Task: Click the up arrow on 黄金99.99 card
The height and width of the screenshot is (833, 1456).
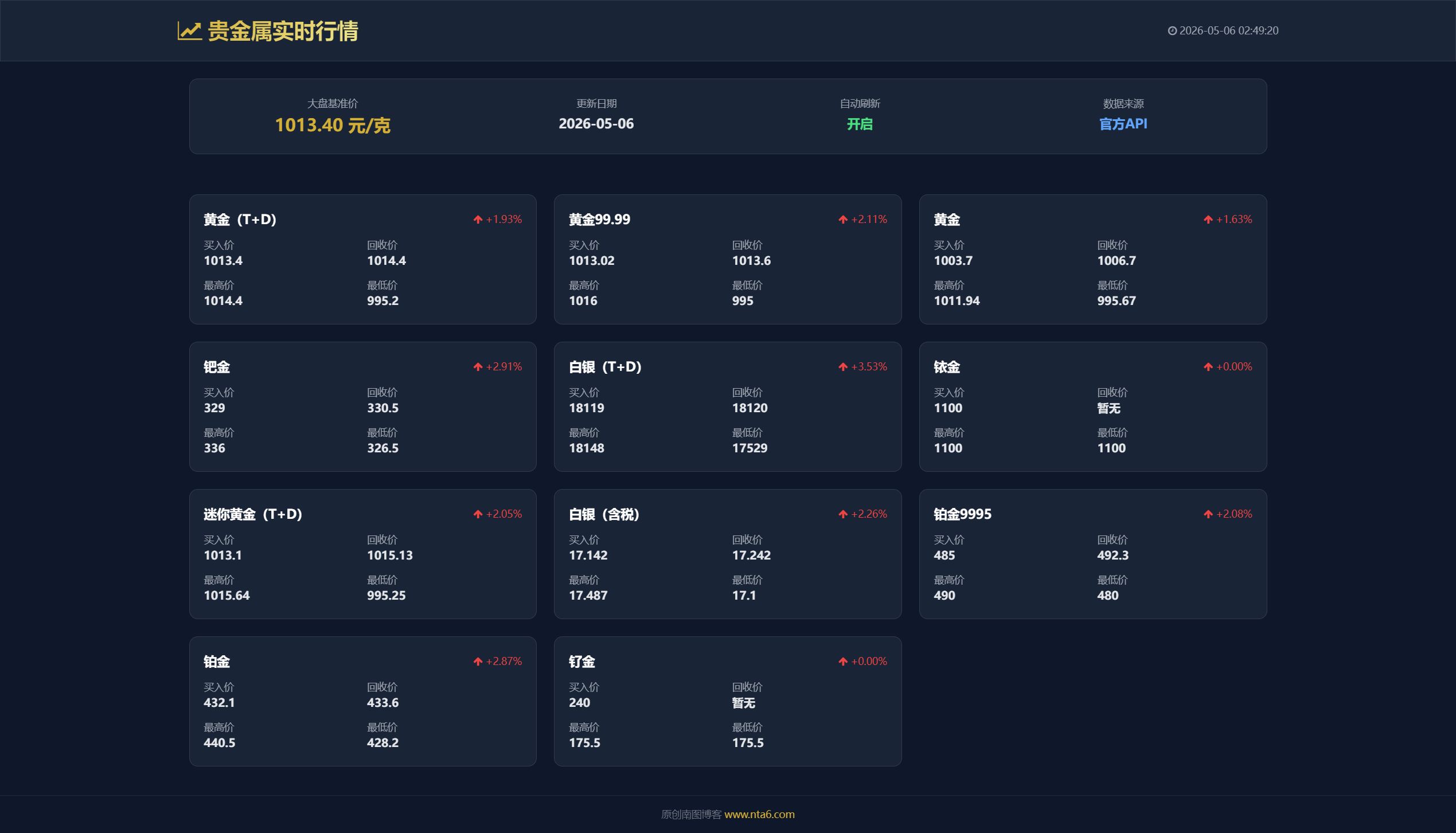Action: [x=843, y=220]
